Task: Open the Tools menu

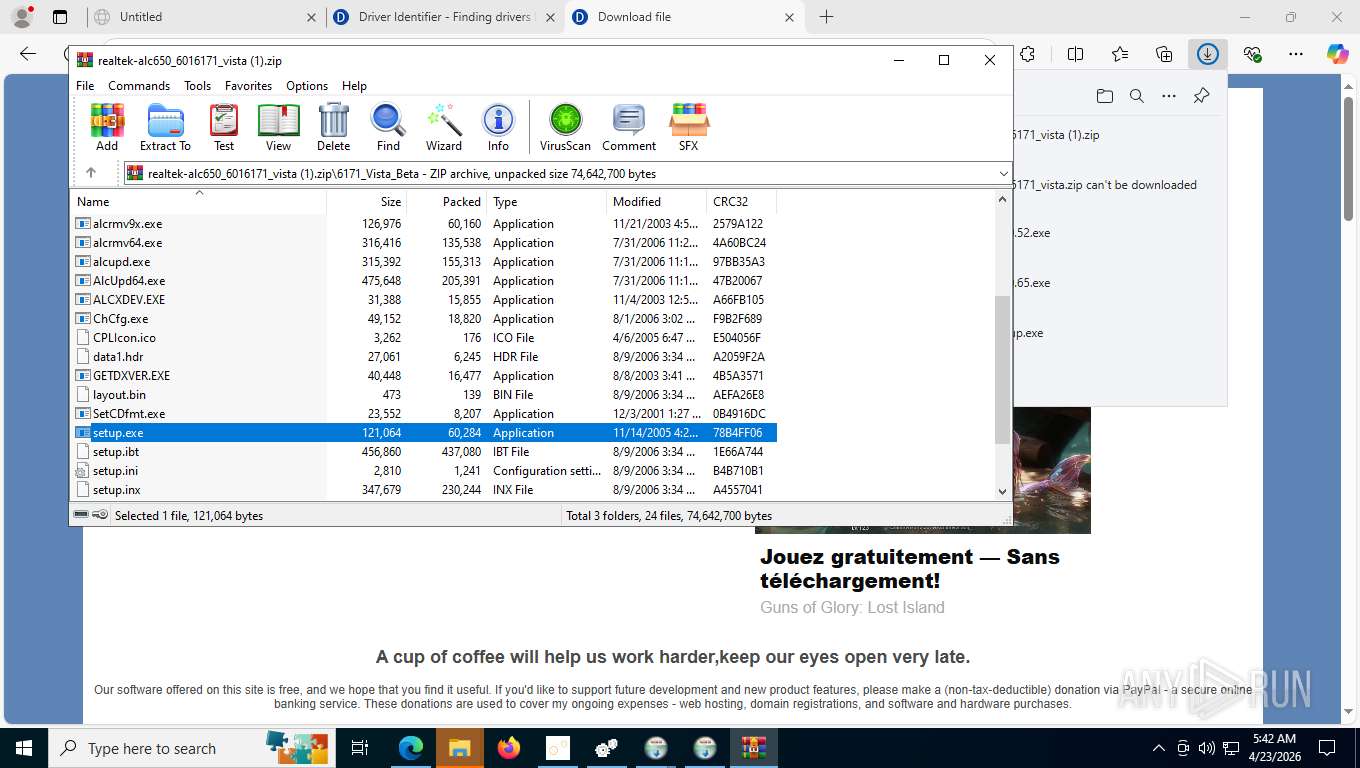Action: pyautogui.click(x=197, y=86)
